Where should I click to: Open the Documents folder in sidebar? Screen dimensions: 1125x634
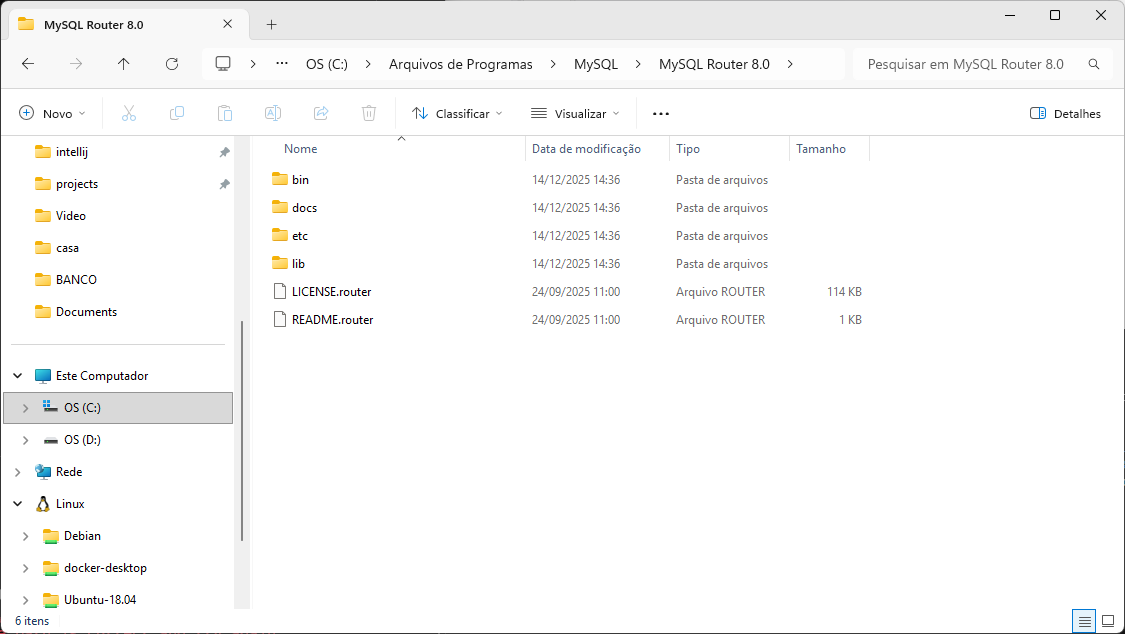click(86, 311)
